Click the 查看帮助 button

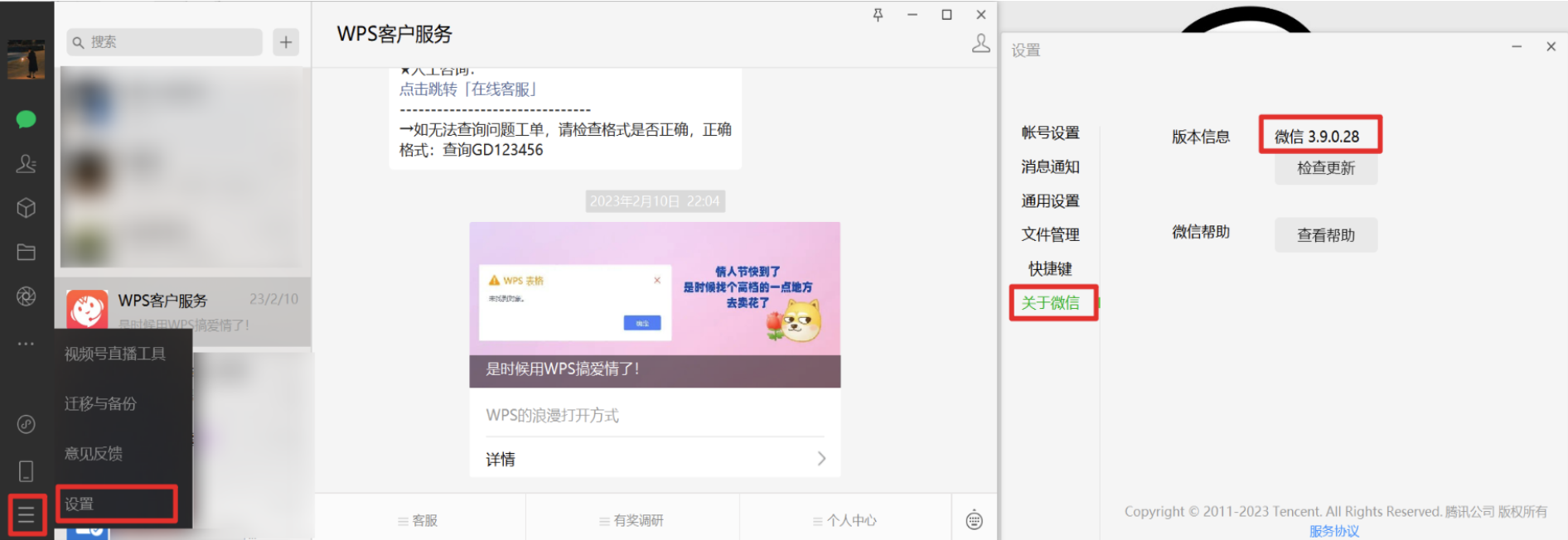point(1326,235)
